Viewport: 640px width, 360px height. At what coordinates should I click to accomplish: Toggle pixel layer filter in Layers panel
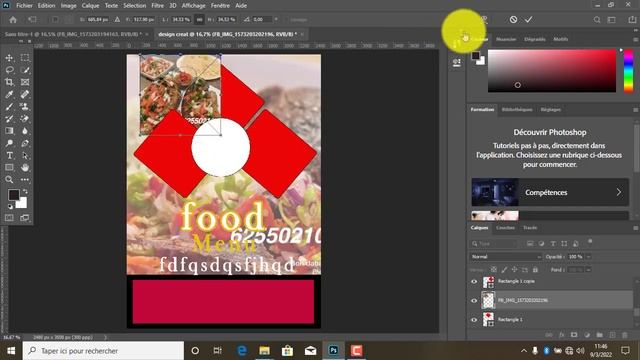tap(530, 244)
